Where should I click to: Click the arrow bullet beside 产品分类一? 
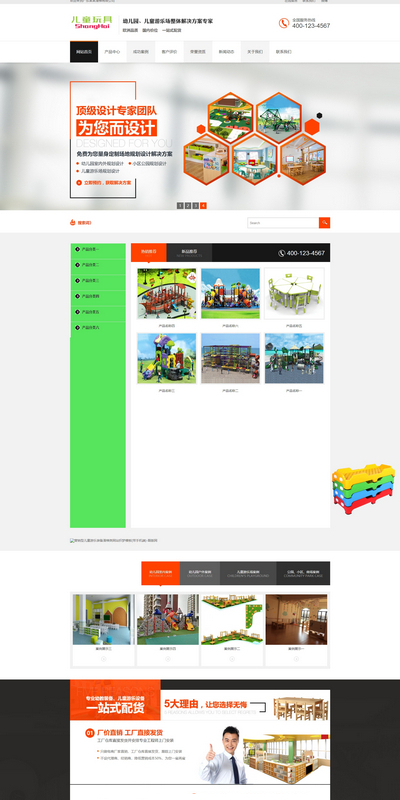click(78, 249)
